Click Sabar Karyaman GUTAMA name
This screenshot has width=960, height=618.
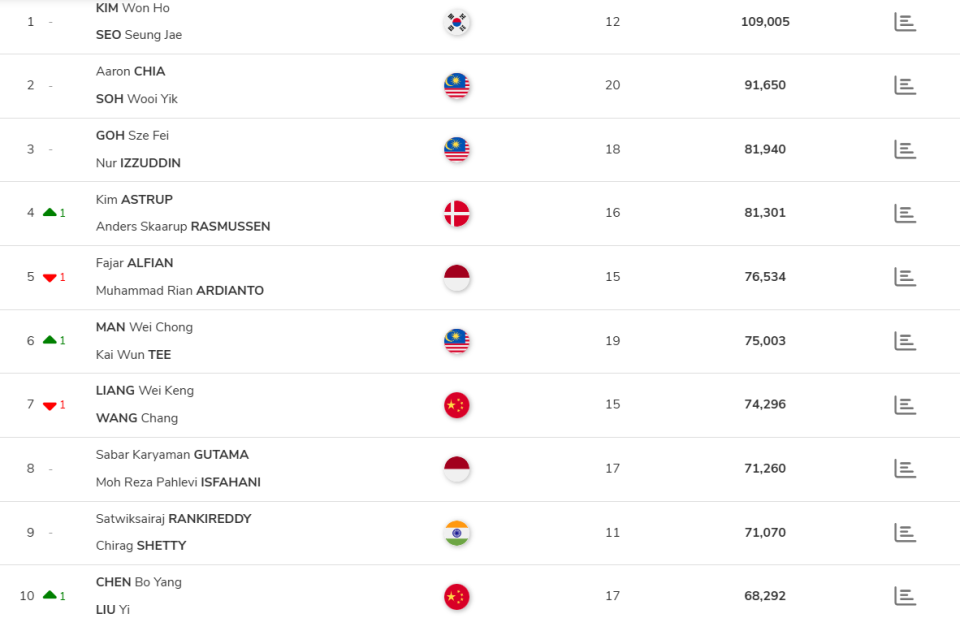click(x=172, y=455)
